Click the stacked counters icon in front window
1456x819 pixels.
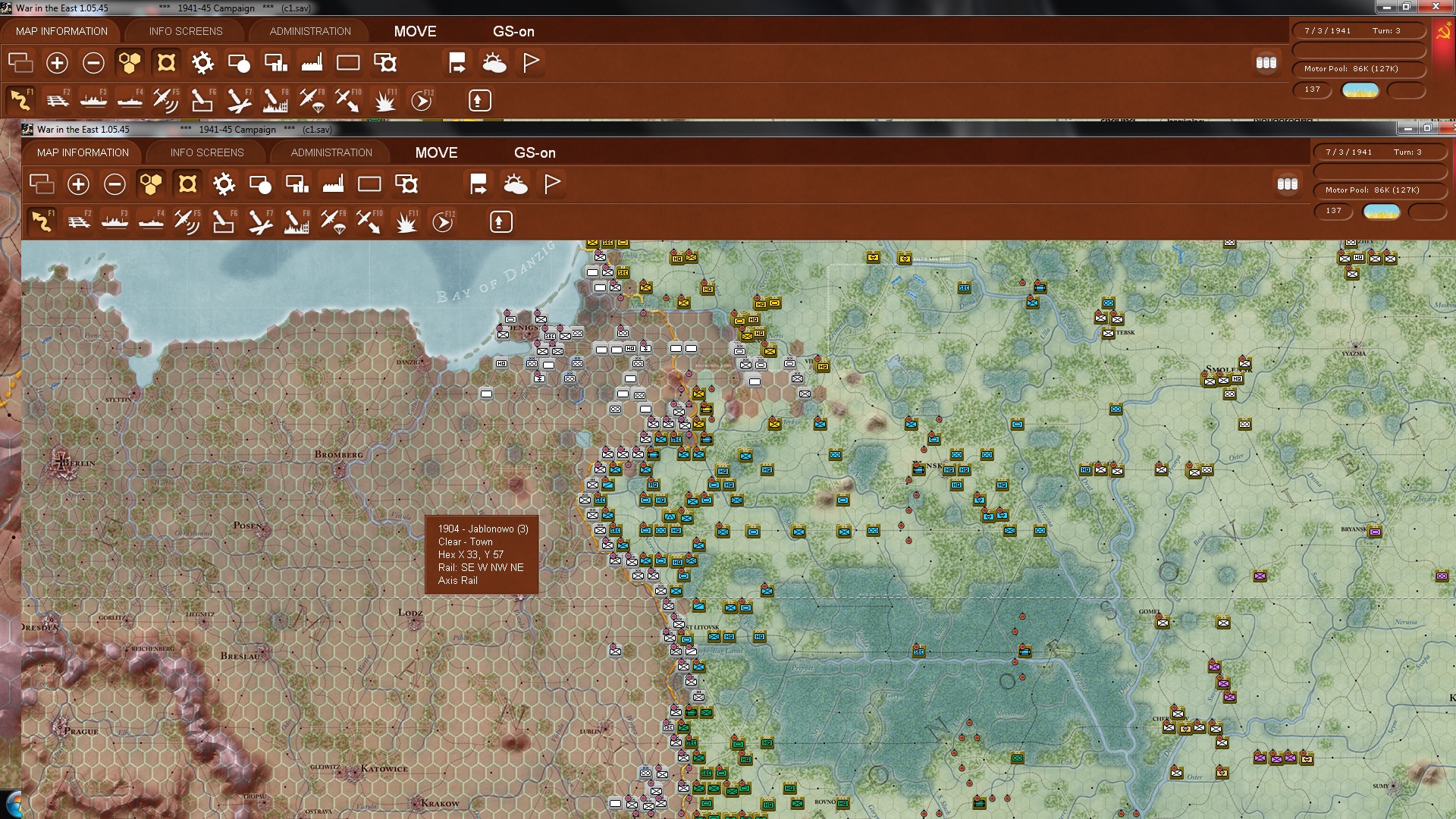point(1288,184)
